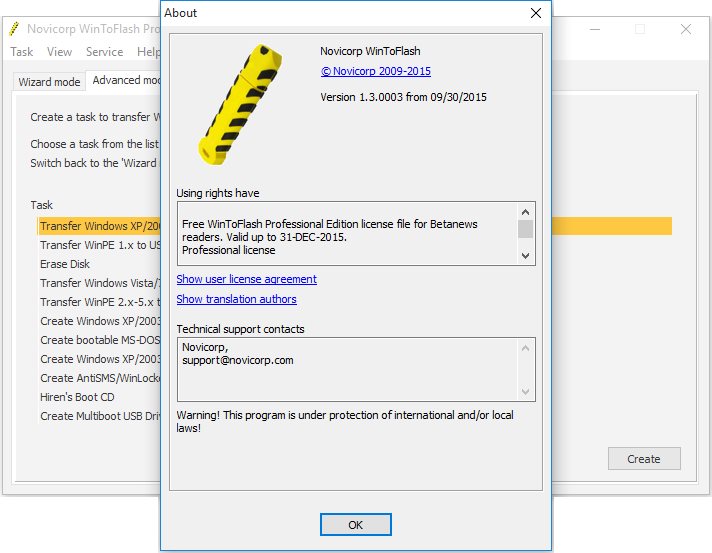Select the Transfer WinPE 2.x-5.x task
712x553 pixels.
(99, 302)
